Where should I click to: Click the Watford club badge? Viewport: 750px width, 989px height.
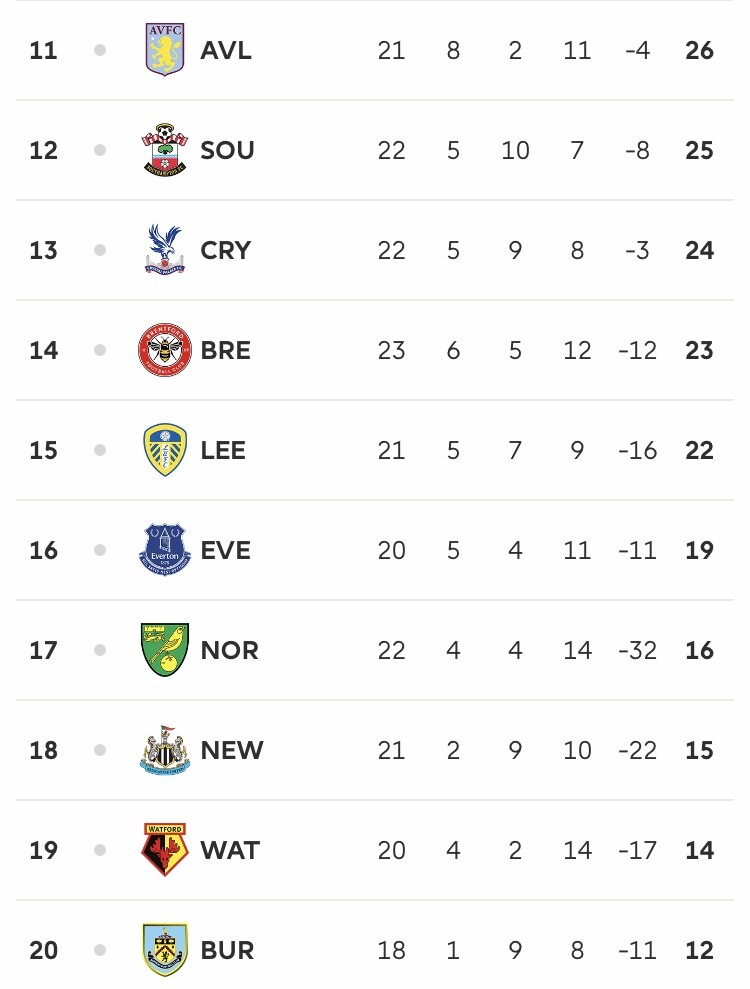165,850
